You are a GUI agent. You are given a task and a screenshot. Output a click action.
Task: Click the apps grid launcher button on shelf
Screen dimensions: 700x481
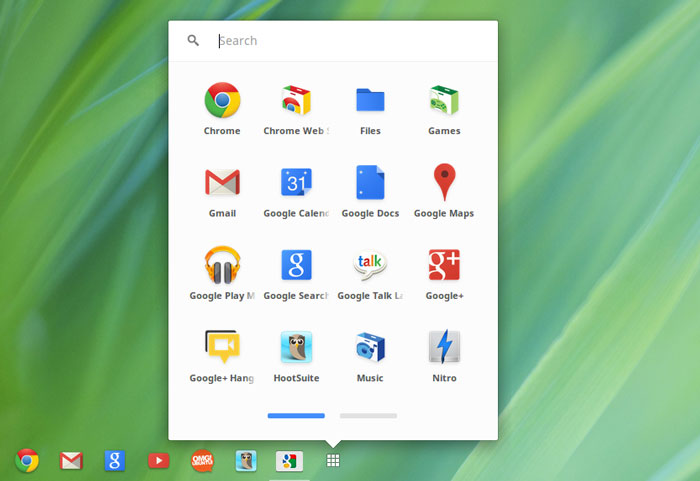pyautogui.click(x=334, y=461)
